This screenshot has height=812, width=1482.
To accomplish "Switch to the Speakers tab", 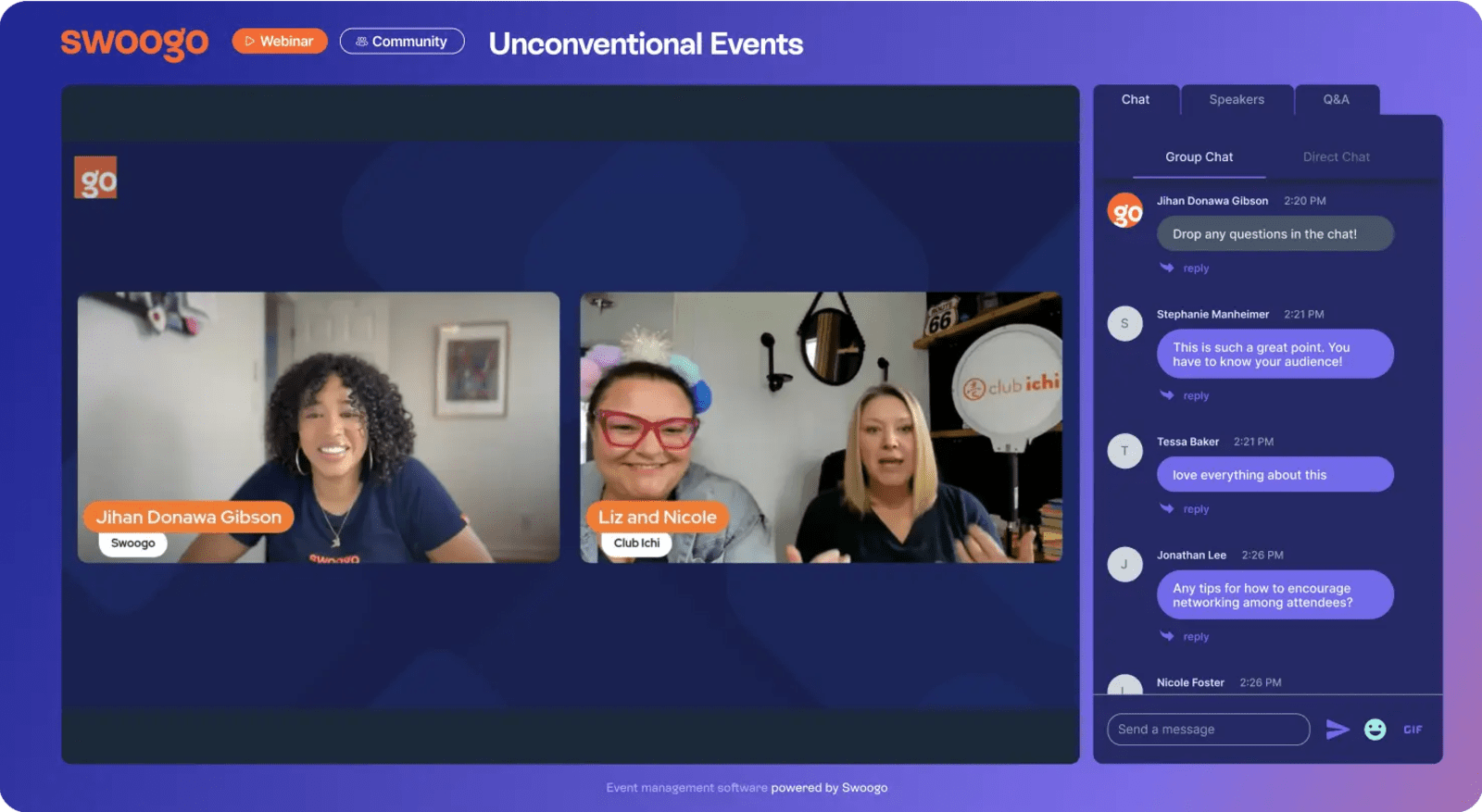I will click(1237, 100).
